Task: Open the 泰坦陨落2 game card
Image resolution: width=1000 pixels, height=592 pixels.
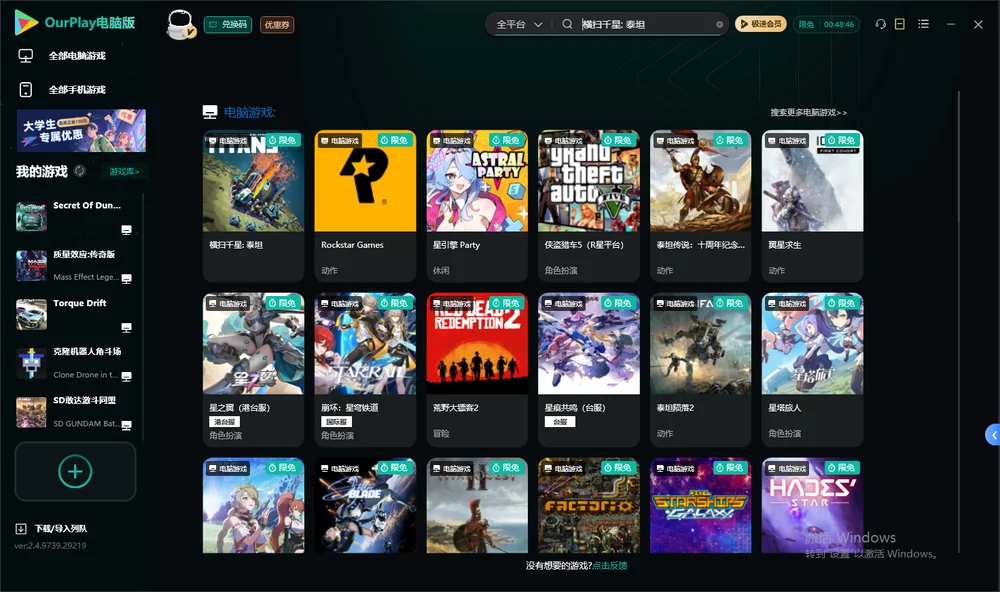Action: [x=701, y=369]
